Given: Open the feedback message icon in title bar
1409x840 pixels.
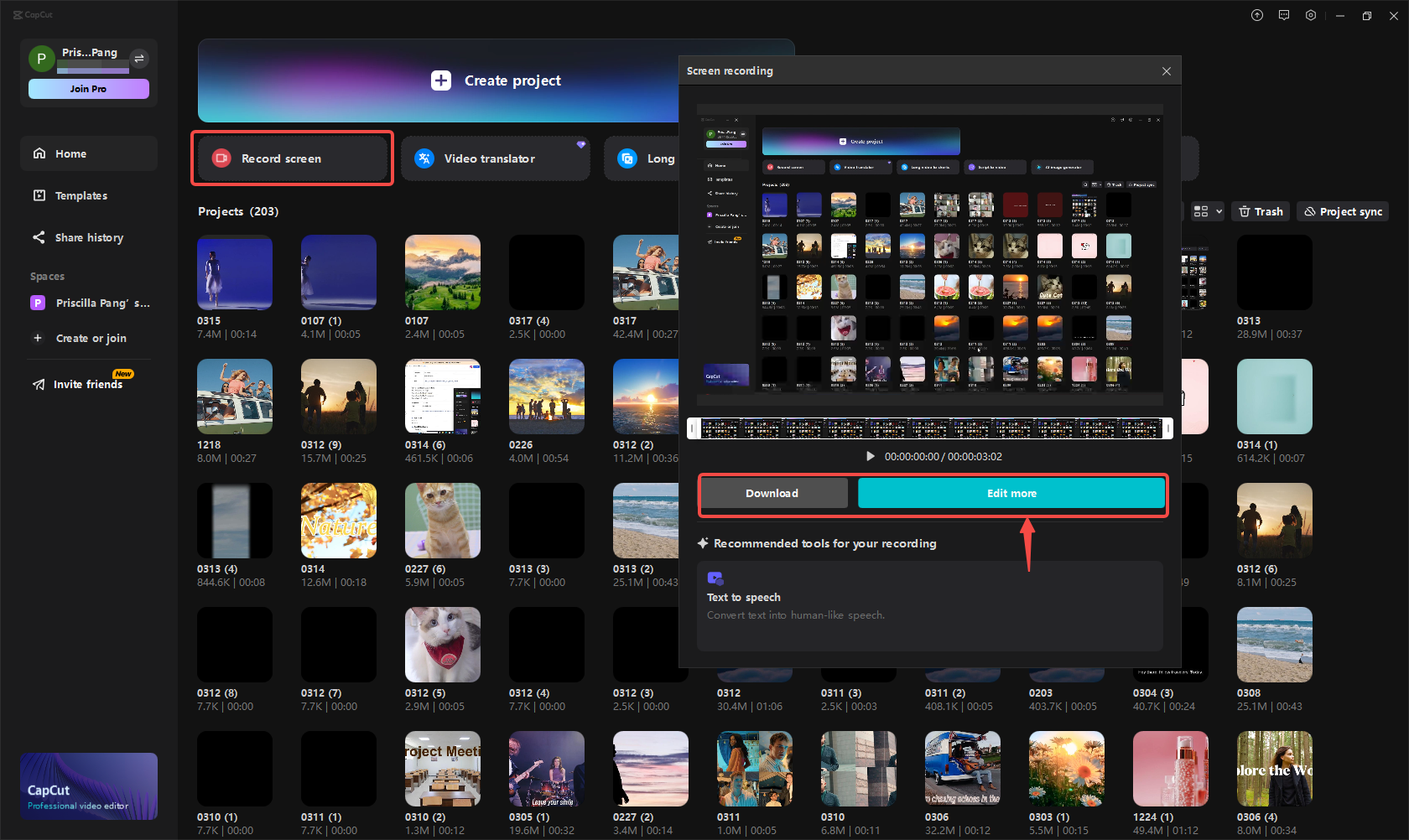Looking at the screenshot, I should [1284, 15].
